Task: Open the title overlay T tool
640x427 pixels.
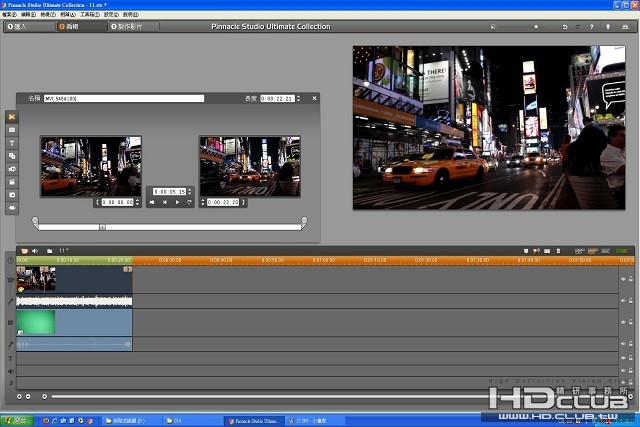Action: point(12,143)
